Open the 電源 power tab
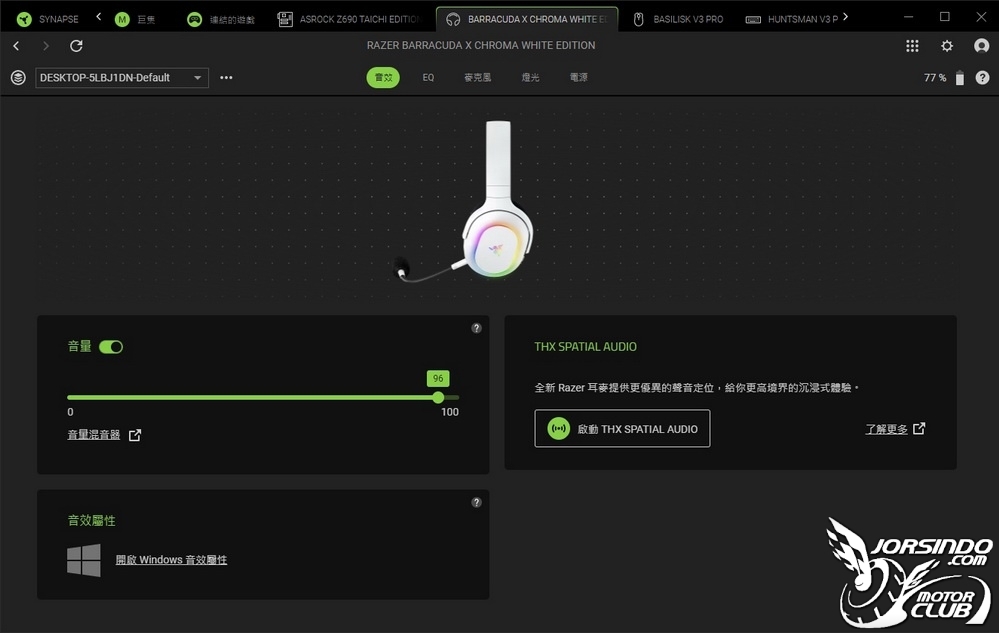The height and width of the screenshot is (633, 999). 579,78
